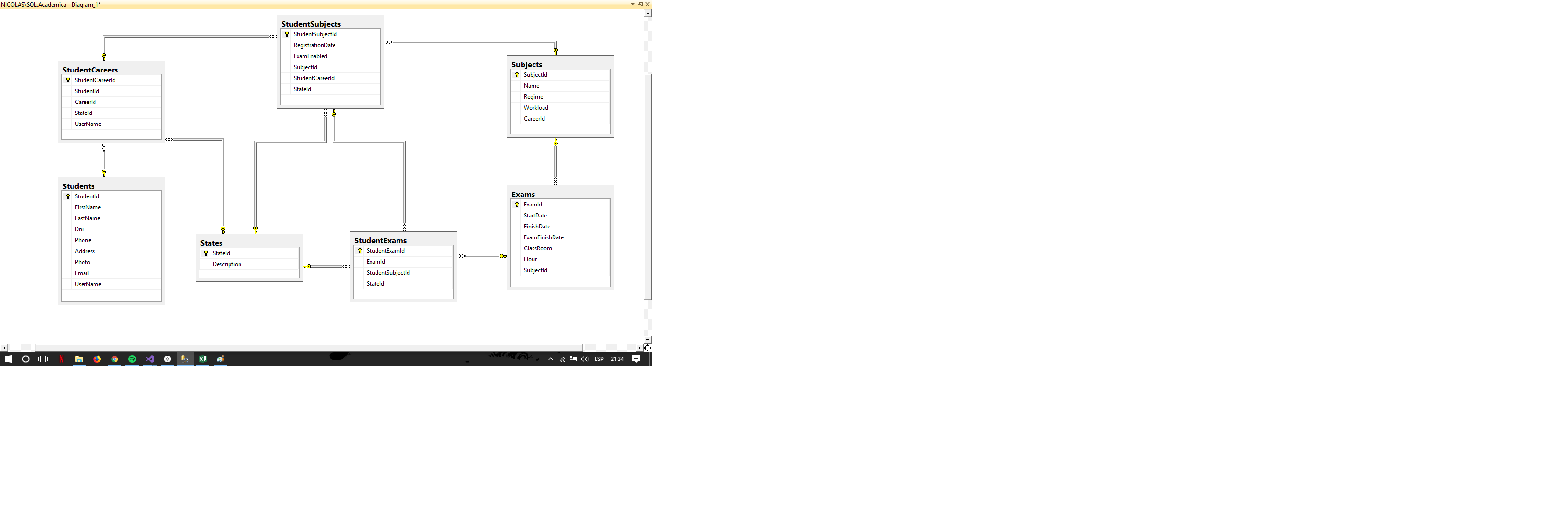The height and width of the screenshot is (515, 1568).
Task: Open the Windows Start menu
Action: (x=9, y=360)
